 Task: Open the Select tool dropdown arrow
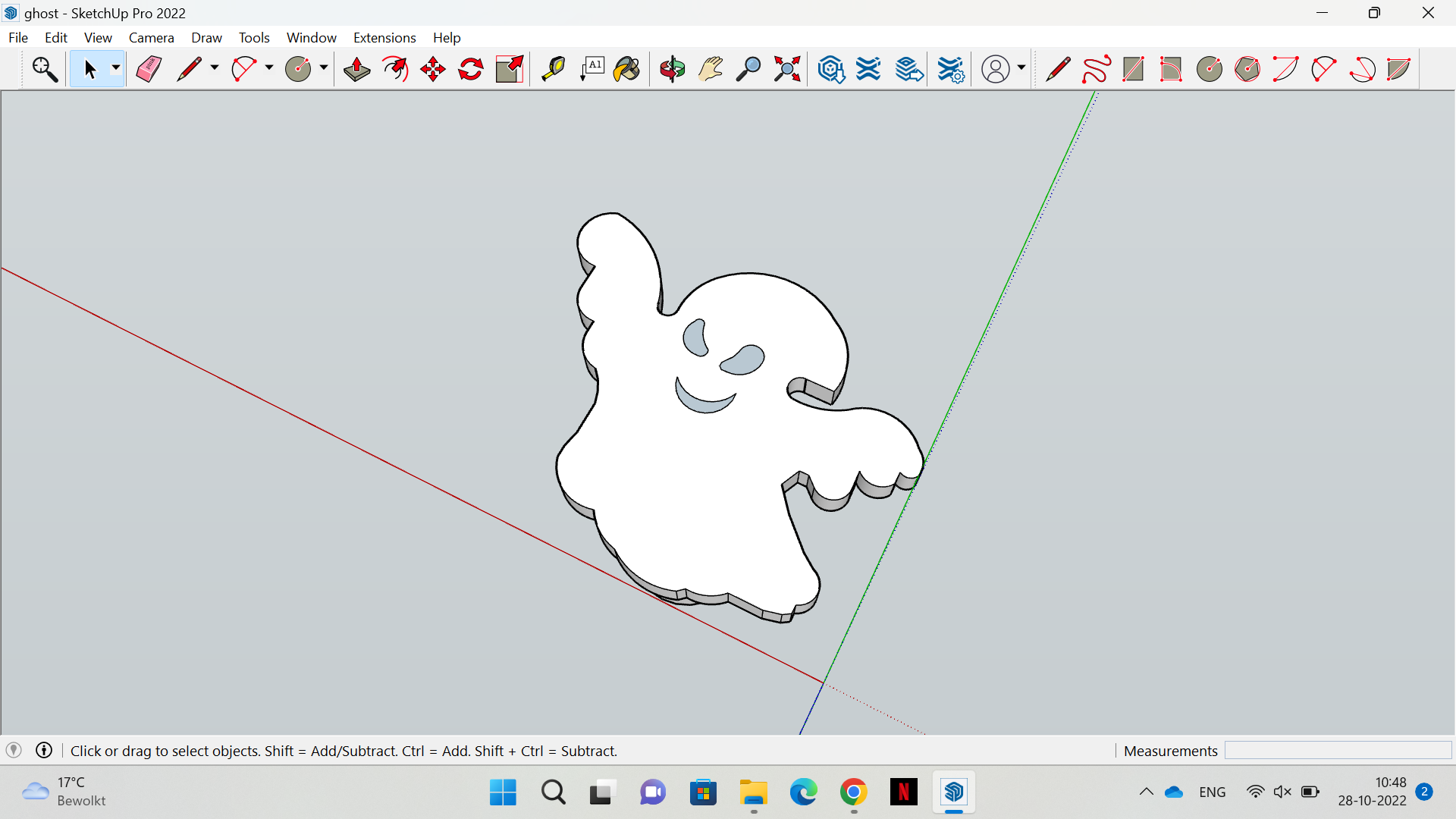(115, 69)
